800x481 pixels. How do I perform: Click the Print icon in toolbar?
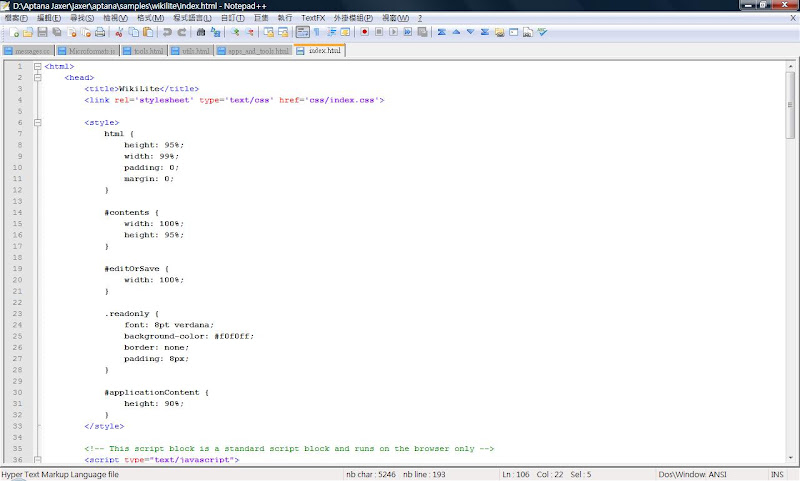[x=102, y=32]
